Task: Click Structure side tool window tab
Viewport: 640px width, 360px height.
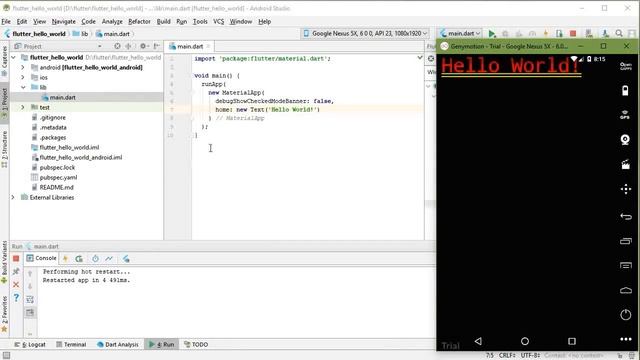Action: [4, 149]
